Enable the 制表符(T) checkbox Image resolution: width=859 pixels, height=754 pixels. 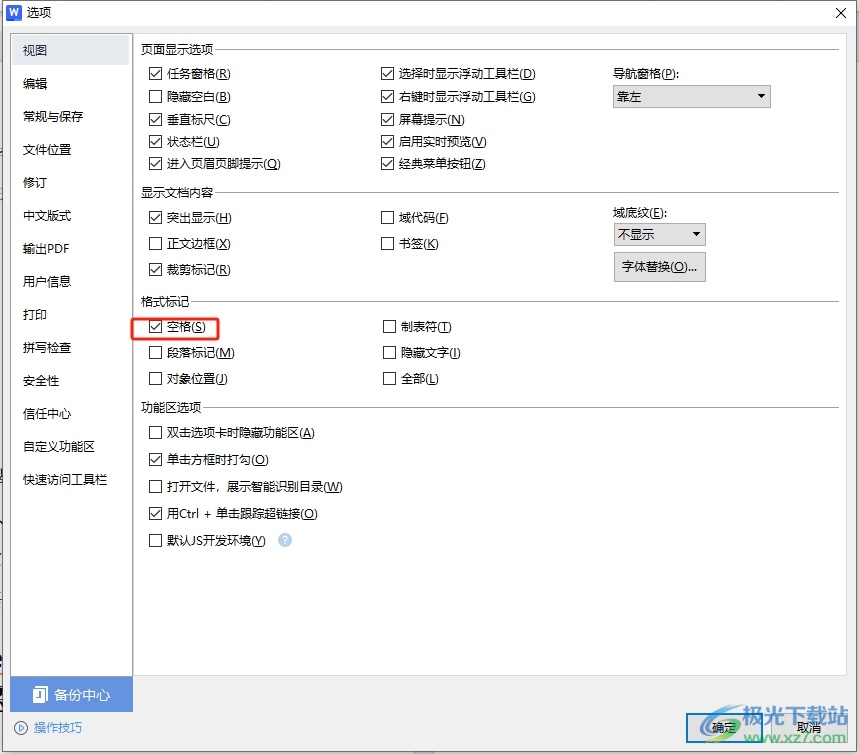[390, 327]
